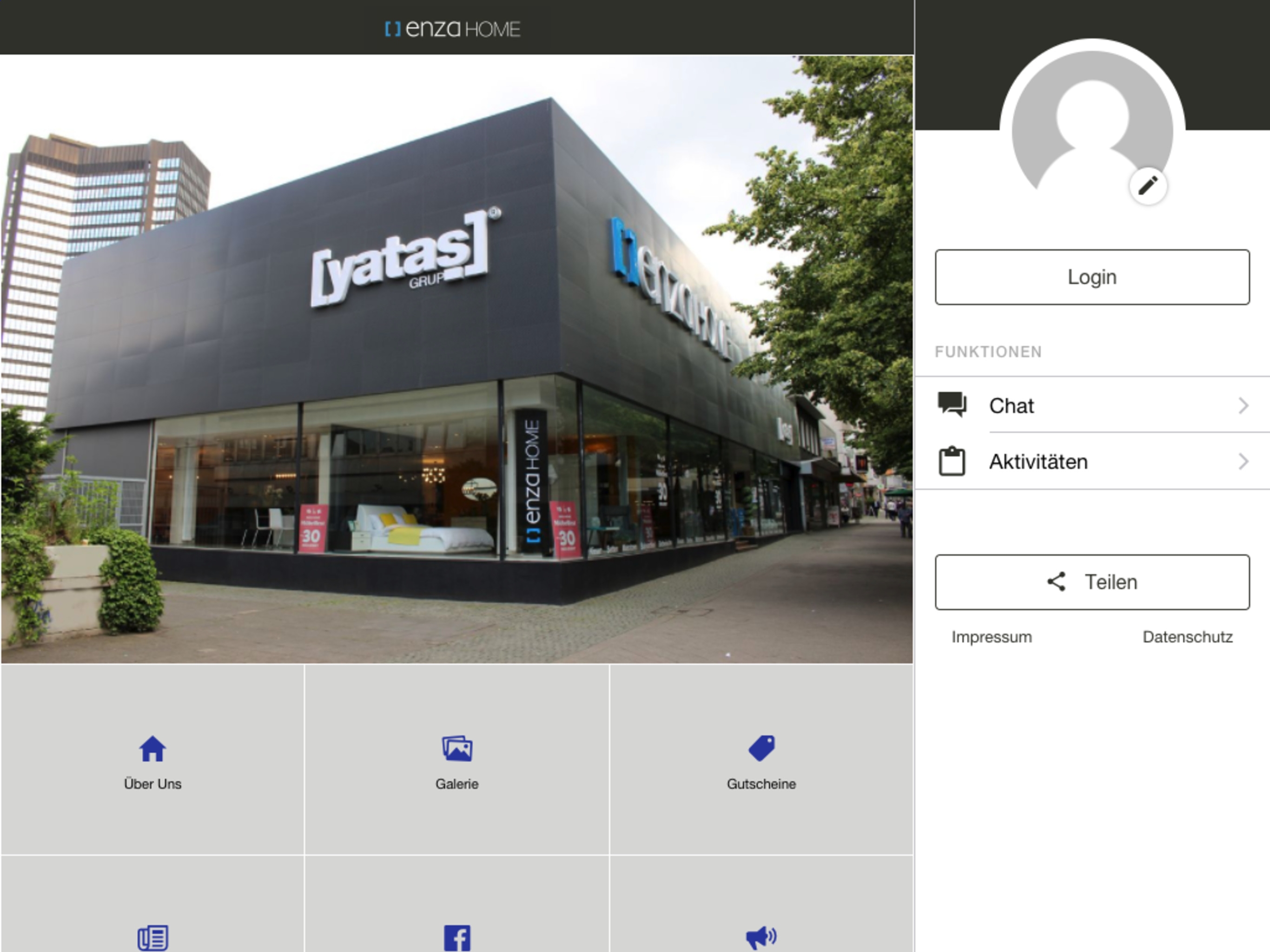Expand the Aktivitäten row chevron

click(1243, 461)
